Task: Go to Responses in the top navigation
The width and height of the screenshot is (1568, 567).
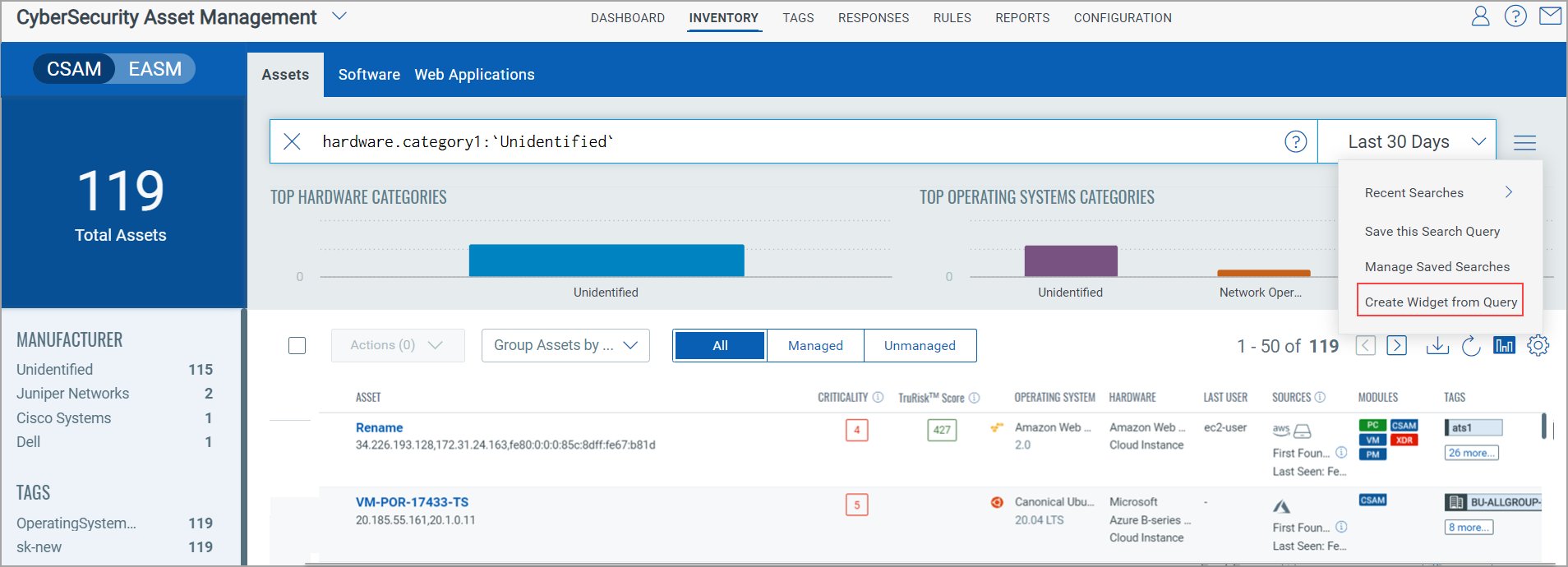Action: coord(874,18)
